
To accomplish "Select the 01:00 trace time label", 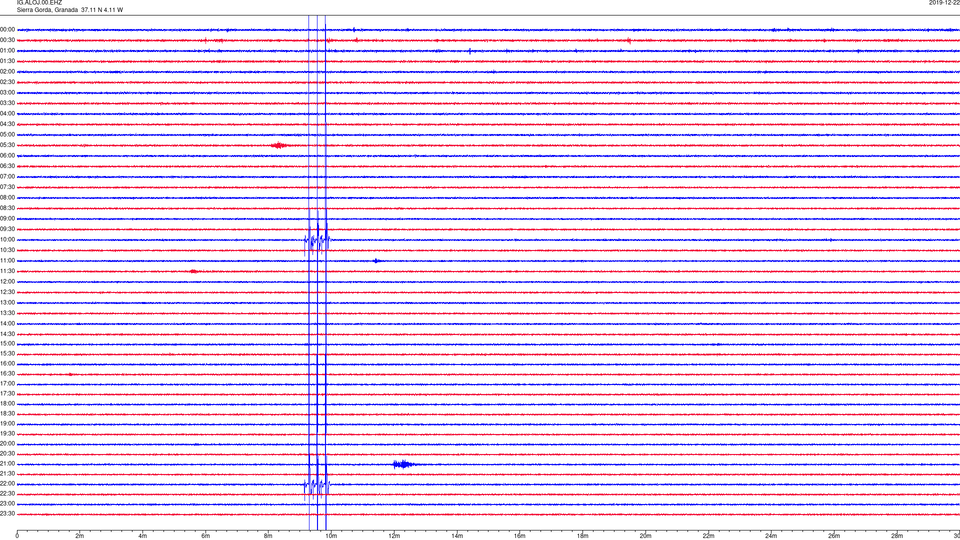I will 7,51.
